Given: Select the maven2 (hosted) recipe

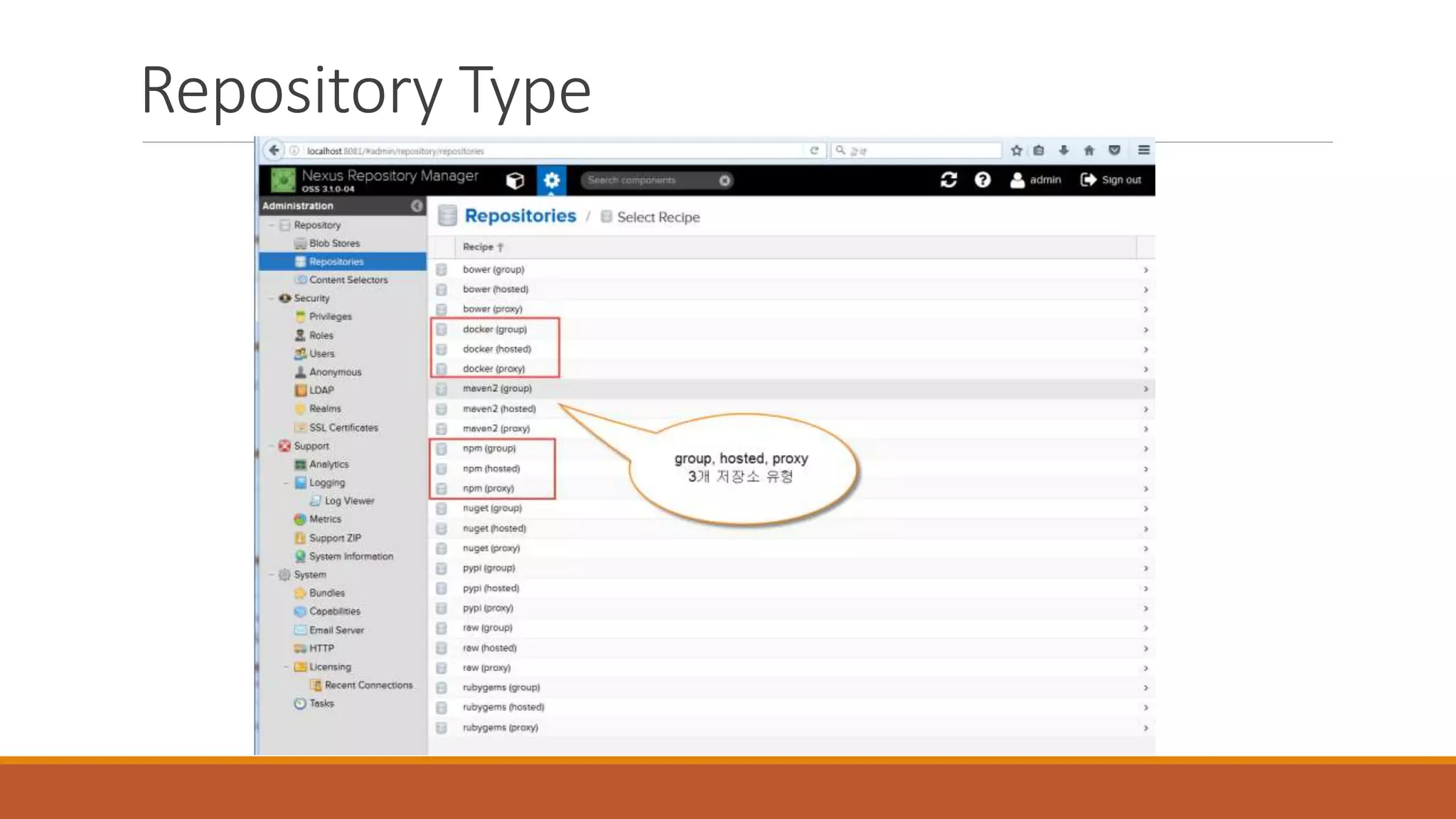Looking at the screenshot, I should (x=791, y=409).
